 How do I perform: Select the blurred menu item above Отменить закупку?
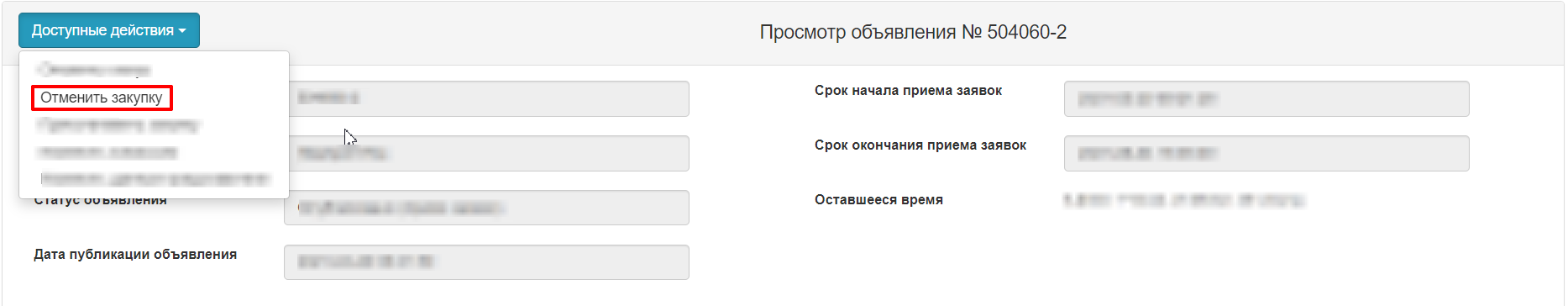(x=94, y=70)
